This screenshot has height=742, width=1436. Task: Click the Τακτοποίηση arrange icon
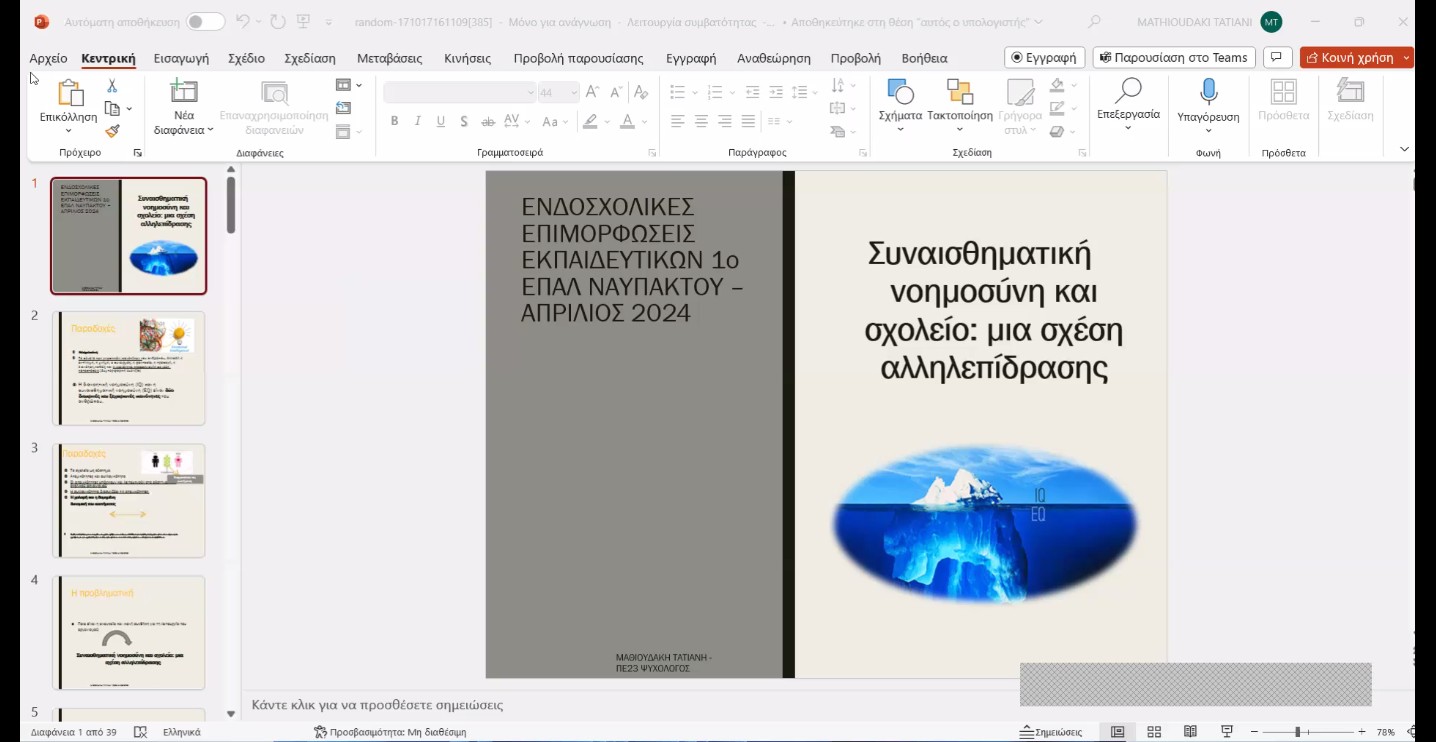[x=960, y=93]
